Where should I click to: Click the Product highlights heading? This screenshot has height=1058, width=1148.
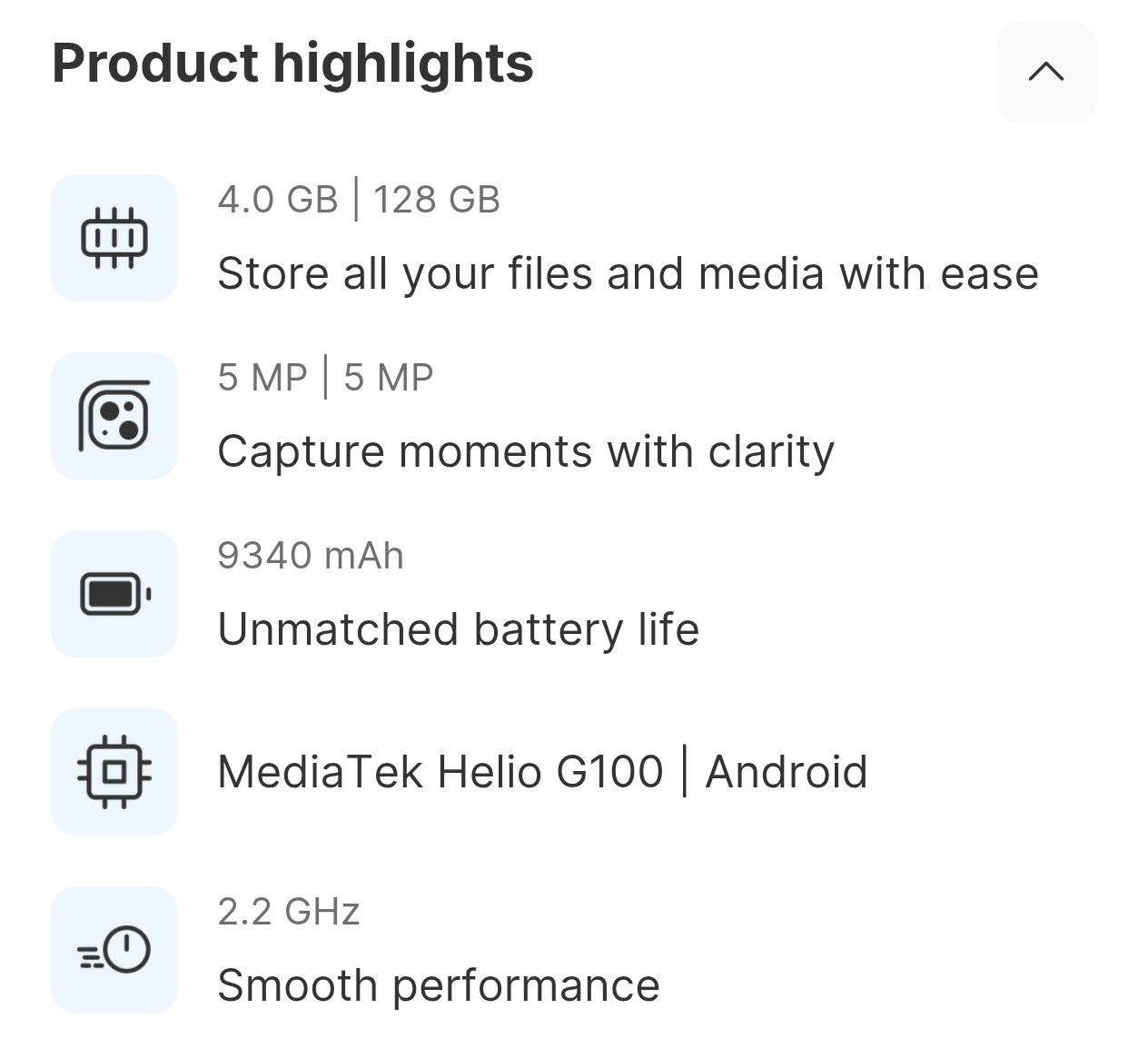(x=292, y=63)
